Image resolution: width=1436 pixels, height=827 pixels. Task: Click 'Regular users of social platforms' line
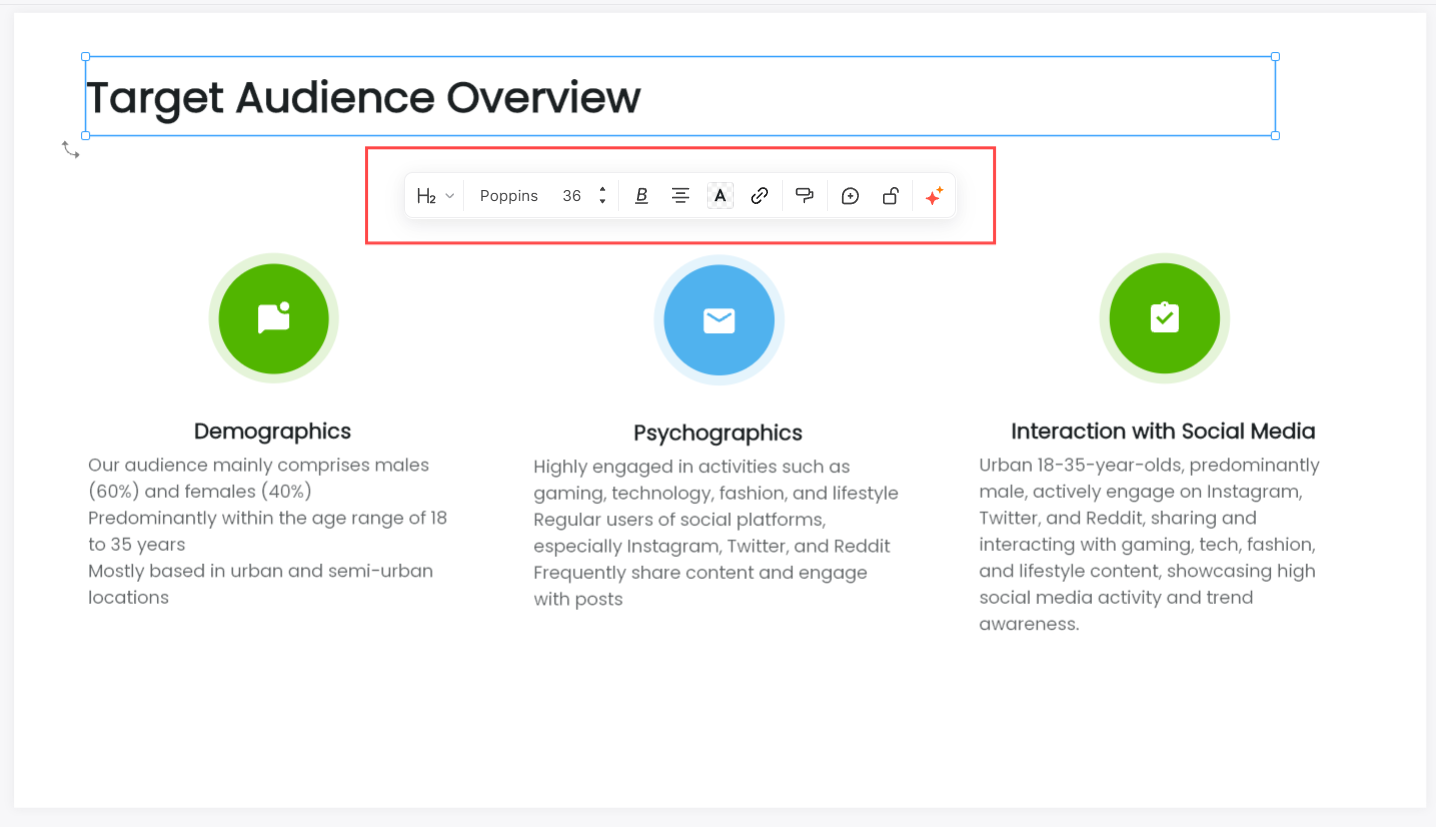click(x=712, y=533)
